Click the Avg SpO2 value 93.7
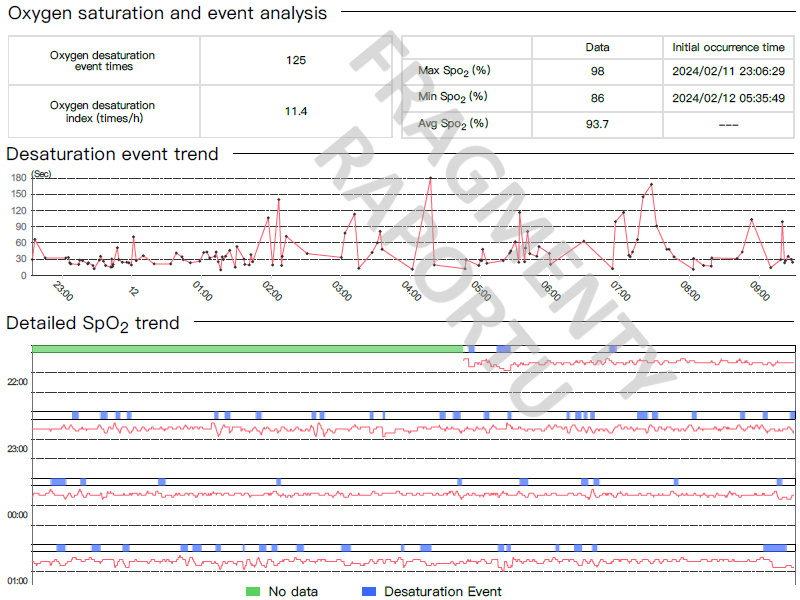 (x=596, y=124)
